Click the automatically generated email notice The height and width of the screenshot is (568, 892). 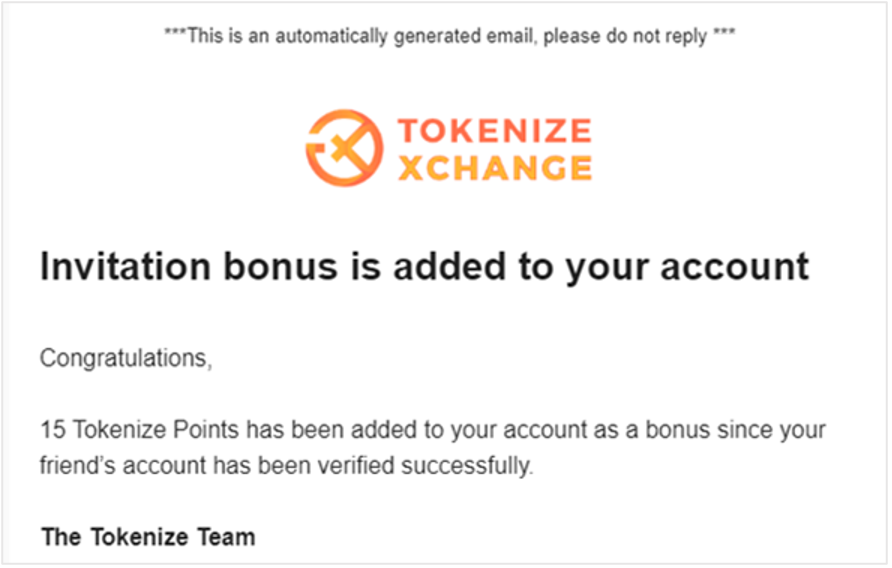point(449,36)
